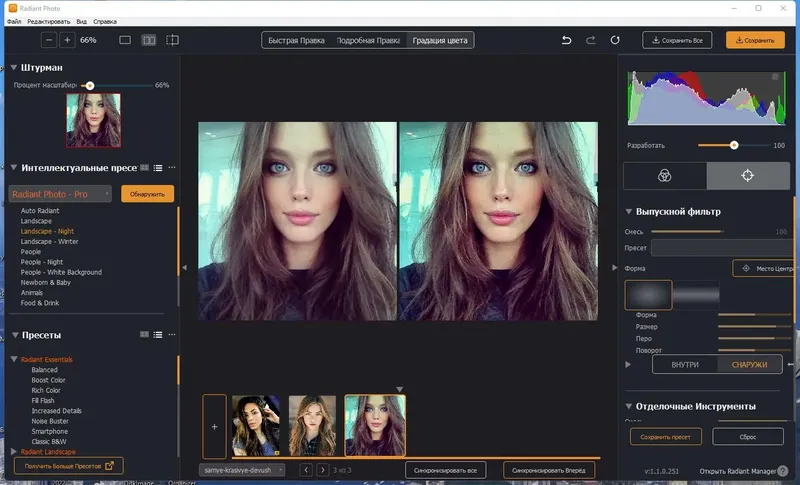Open the color circles tool tab
This screenshot has width=800, height=485.
pyautogui.click(x=664, y=175)
